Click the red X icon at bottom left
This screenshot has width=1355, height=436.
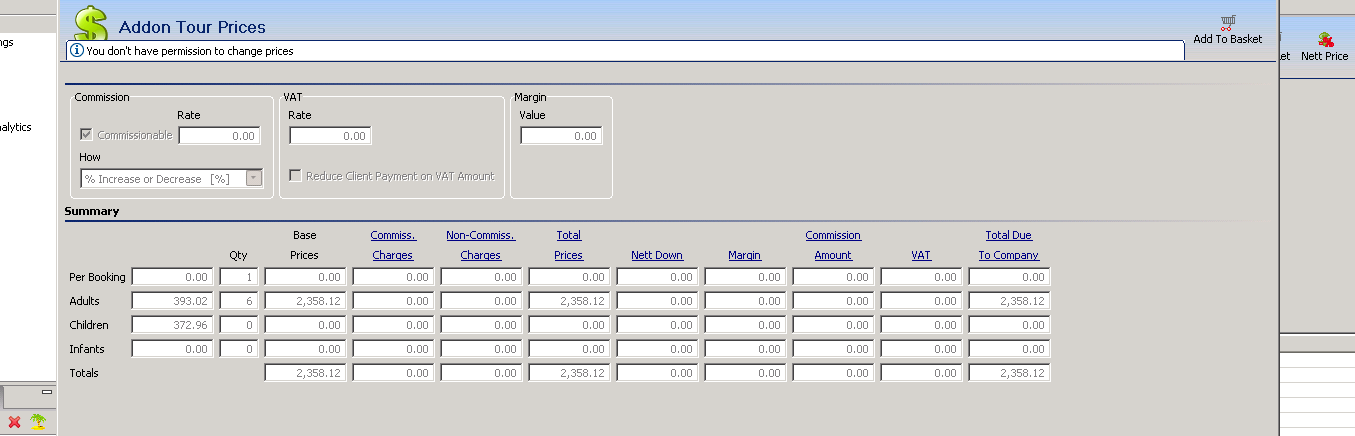tap(15, 422)
